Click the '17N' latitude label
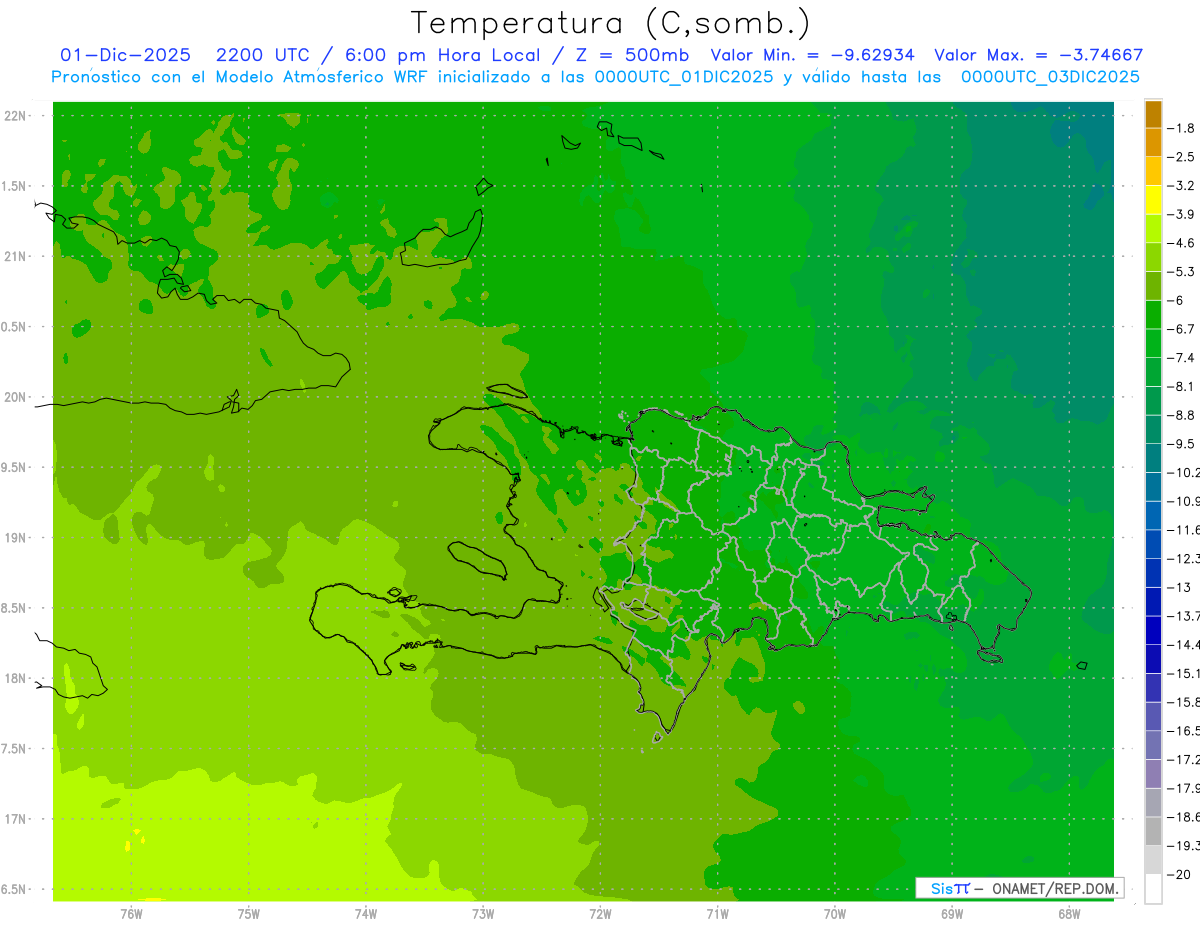Viewport: 1200px width, 927px height. point(15,820)
